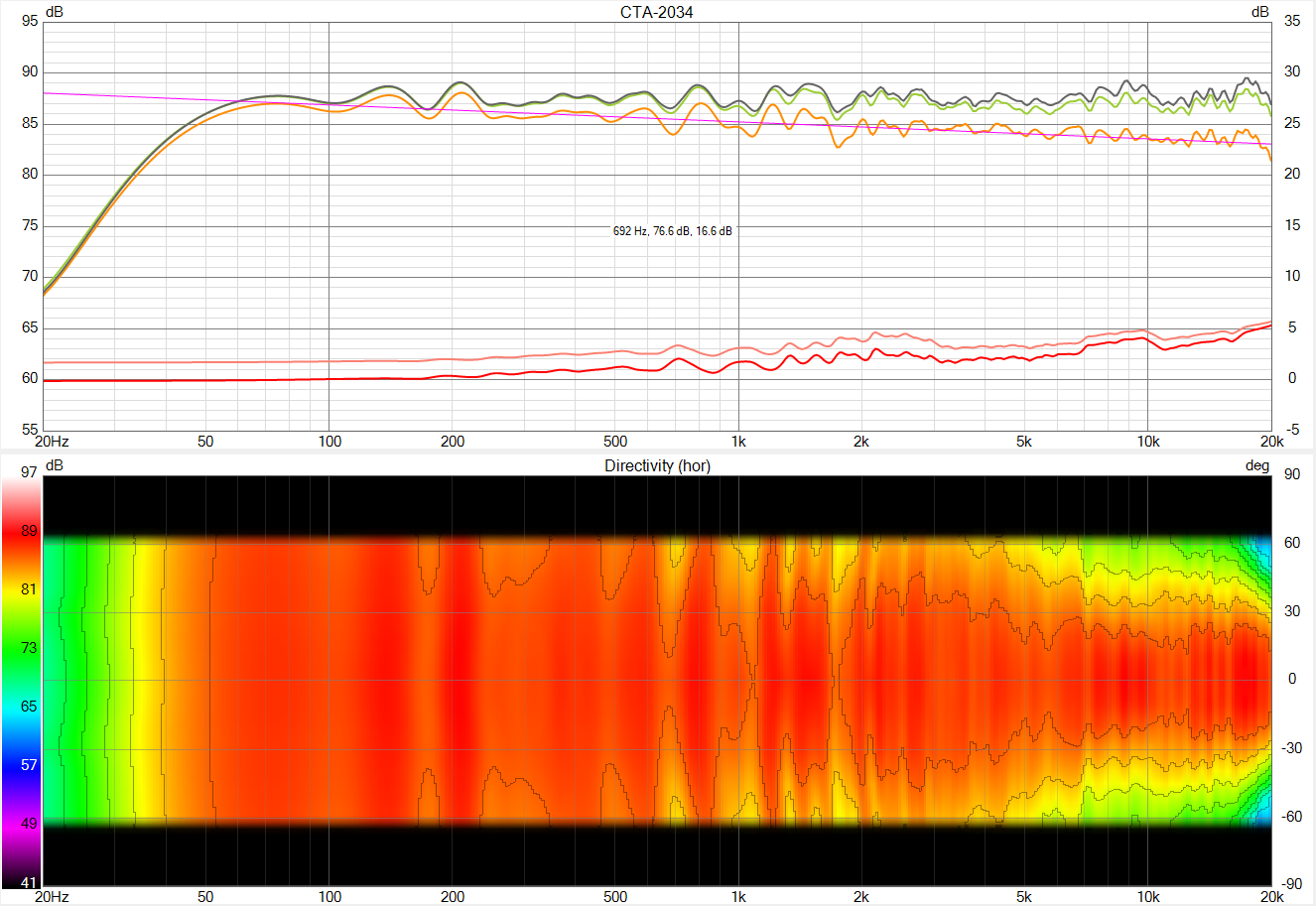Click the 80 label on CTA-2034 left axis

coord(30,174)
